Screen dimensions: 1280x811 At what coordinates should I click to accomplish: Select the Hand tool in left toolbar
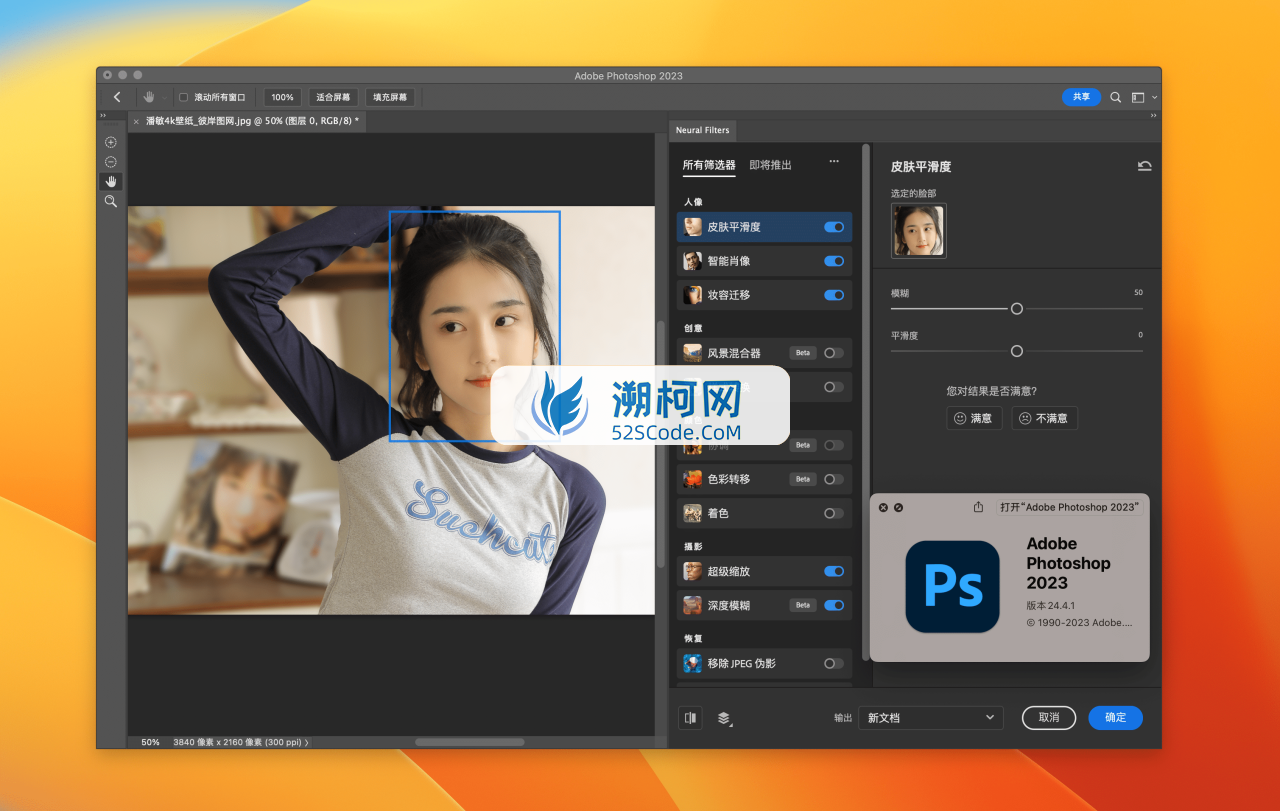(111, 181)
